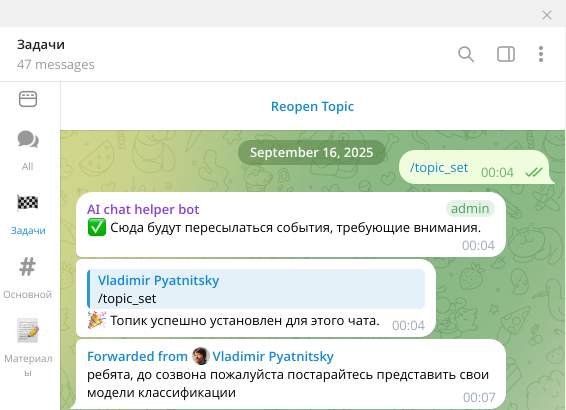The height and width of the screenshot is (410, 566).
Task: Click the double-check read receipt icon
Action: [x=534, y=172]
